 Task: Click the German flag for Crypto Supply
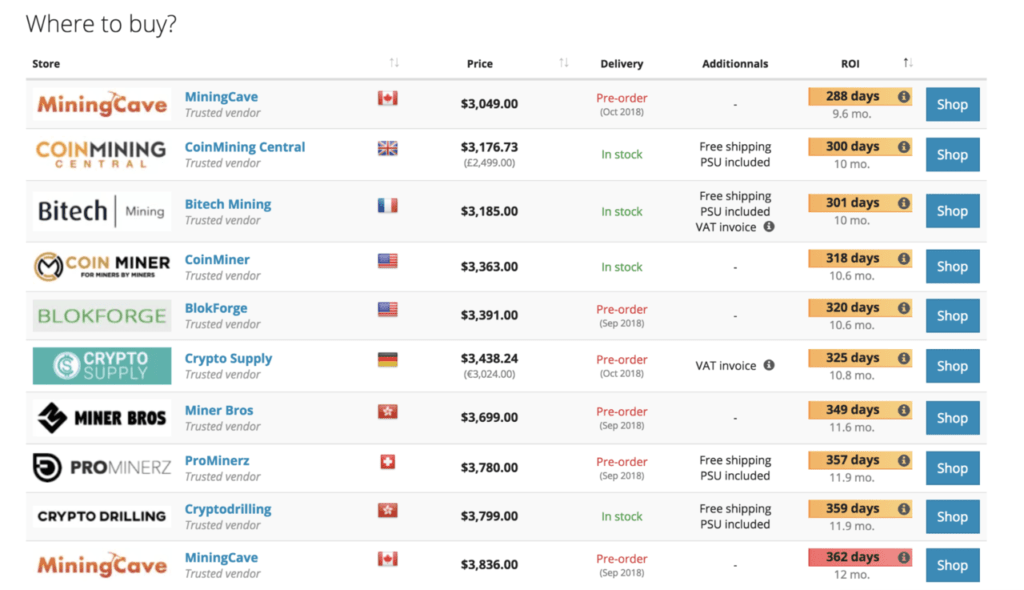(x=387, y=359)
